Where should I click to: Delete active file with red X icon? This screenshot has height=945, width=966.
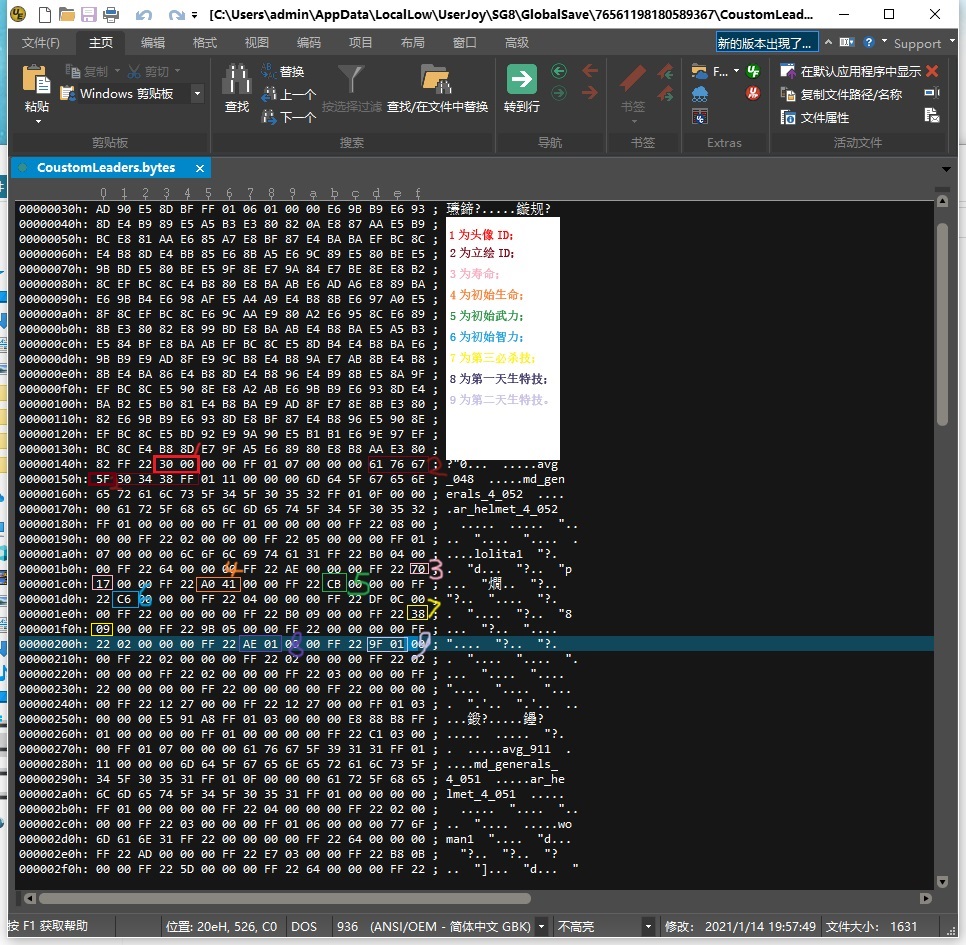pyautogui.click(x=932, y=71)
